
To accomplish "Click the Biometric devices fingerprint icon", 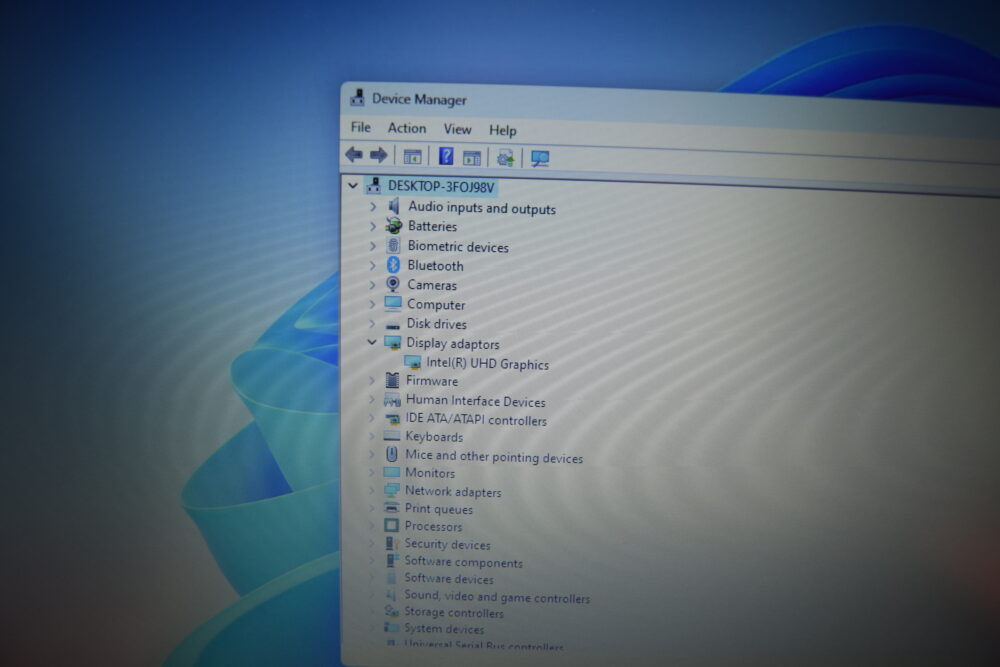I will tap(393, 245).
